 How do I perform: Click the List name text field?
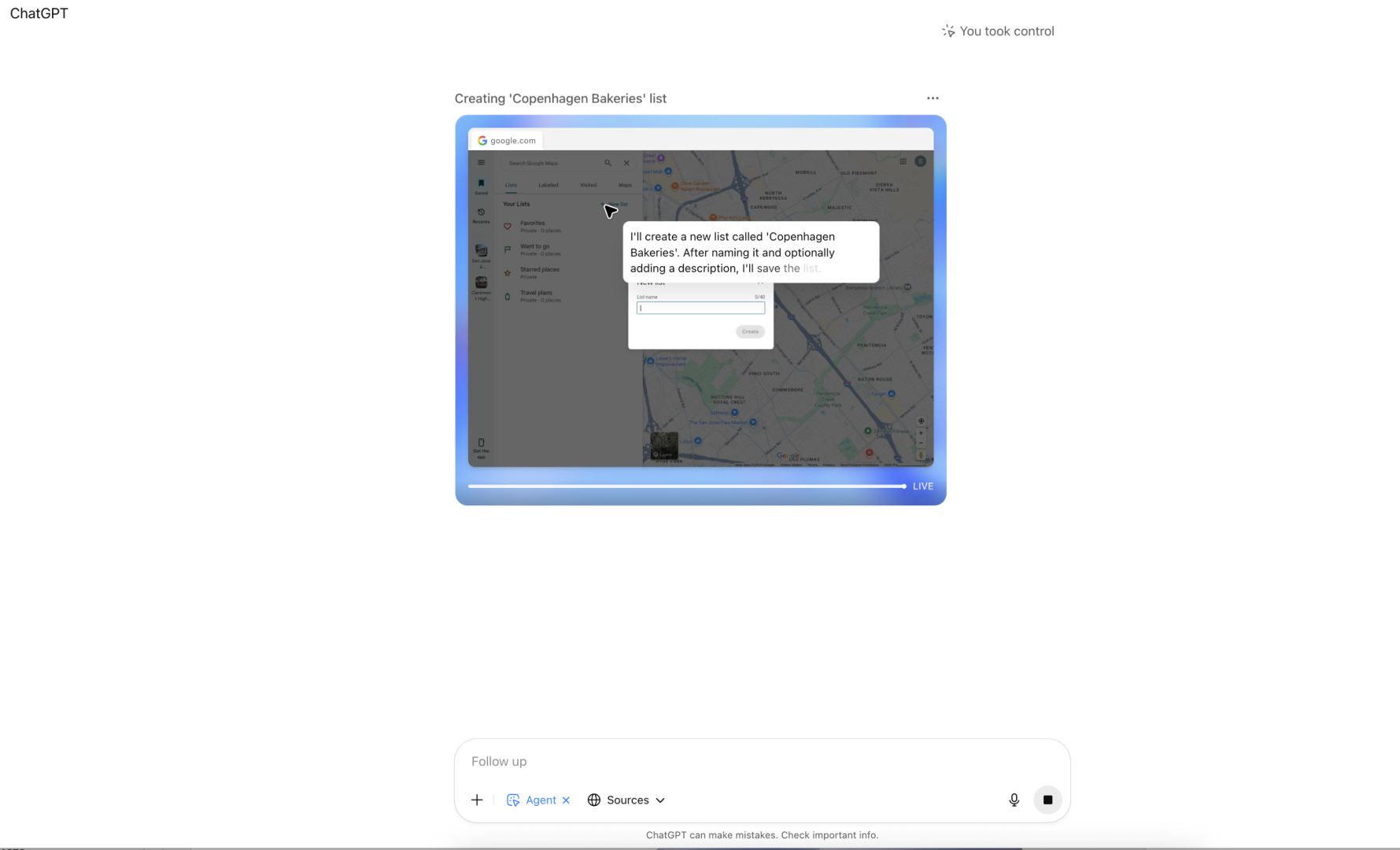click(x=700, y=309)
